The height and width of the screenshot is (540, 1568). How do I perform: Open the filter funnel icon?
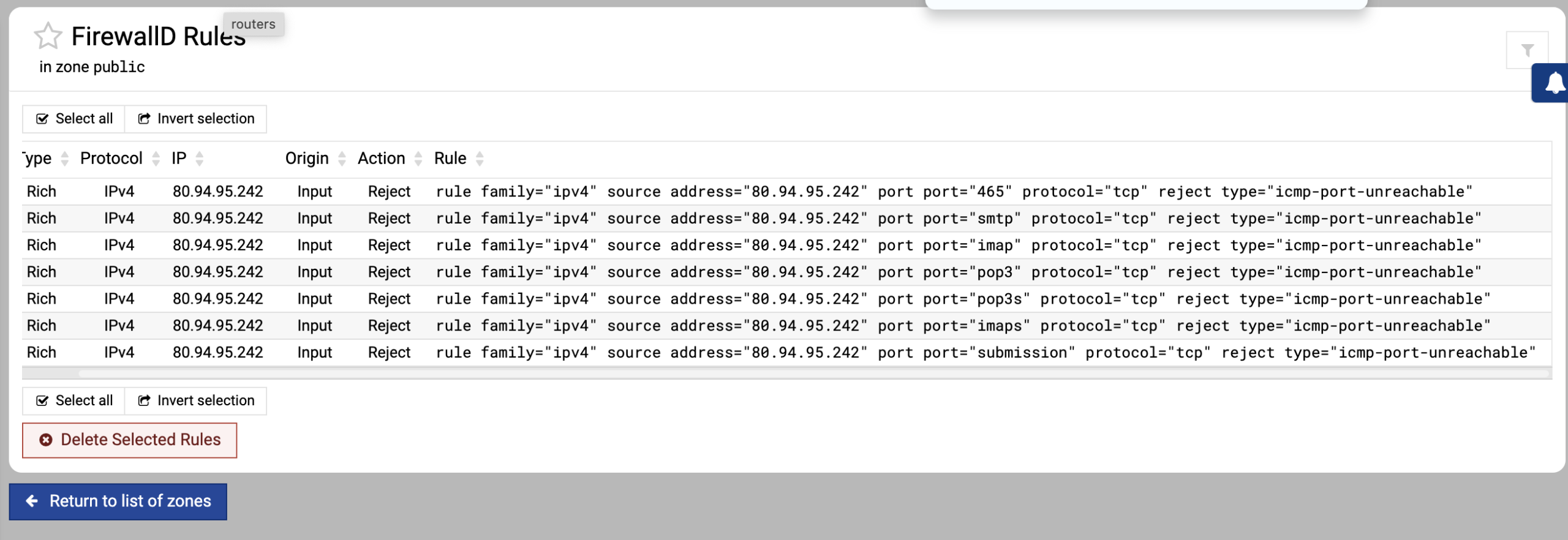1527,50
